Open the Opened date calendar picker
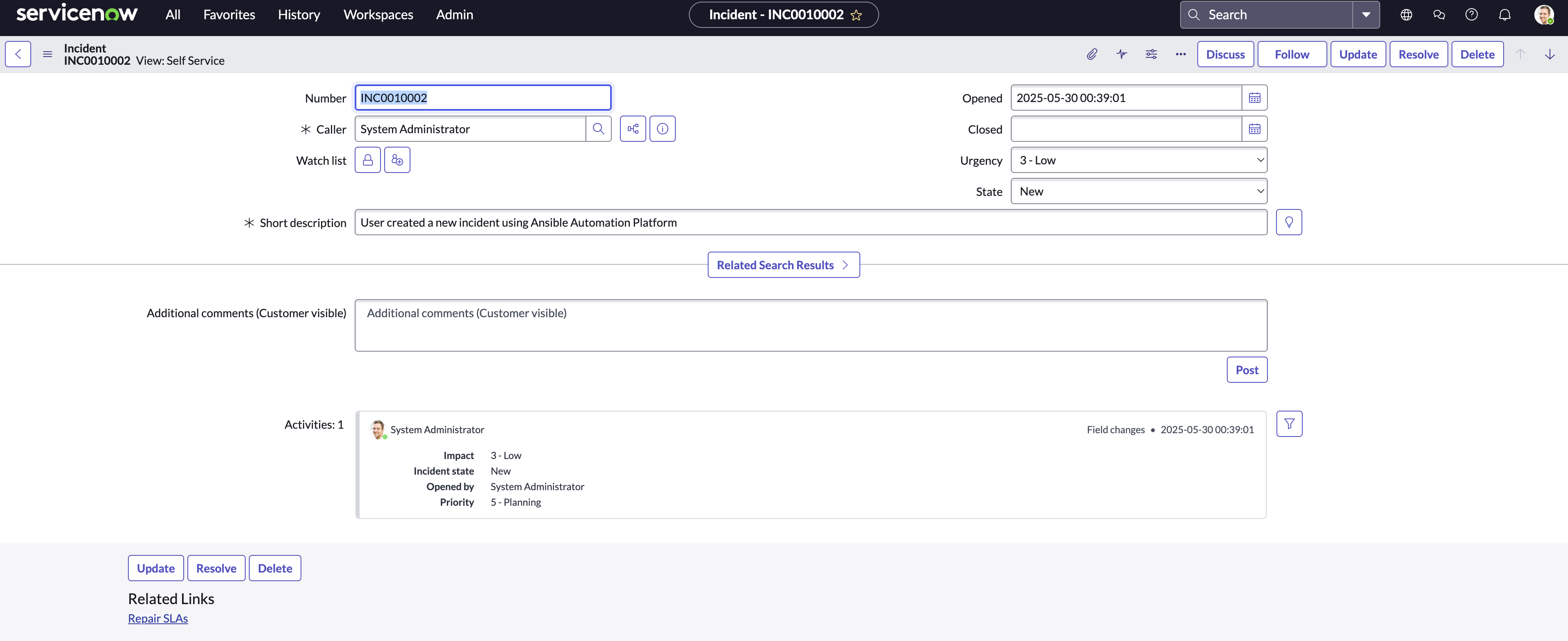Viewport: 1568px width, 641px height. (1254, 98)
